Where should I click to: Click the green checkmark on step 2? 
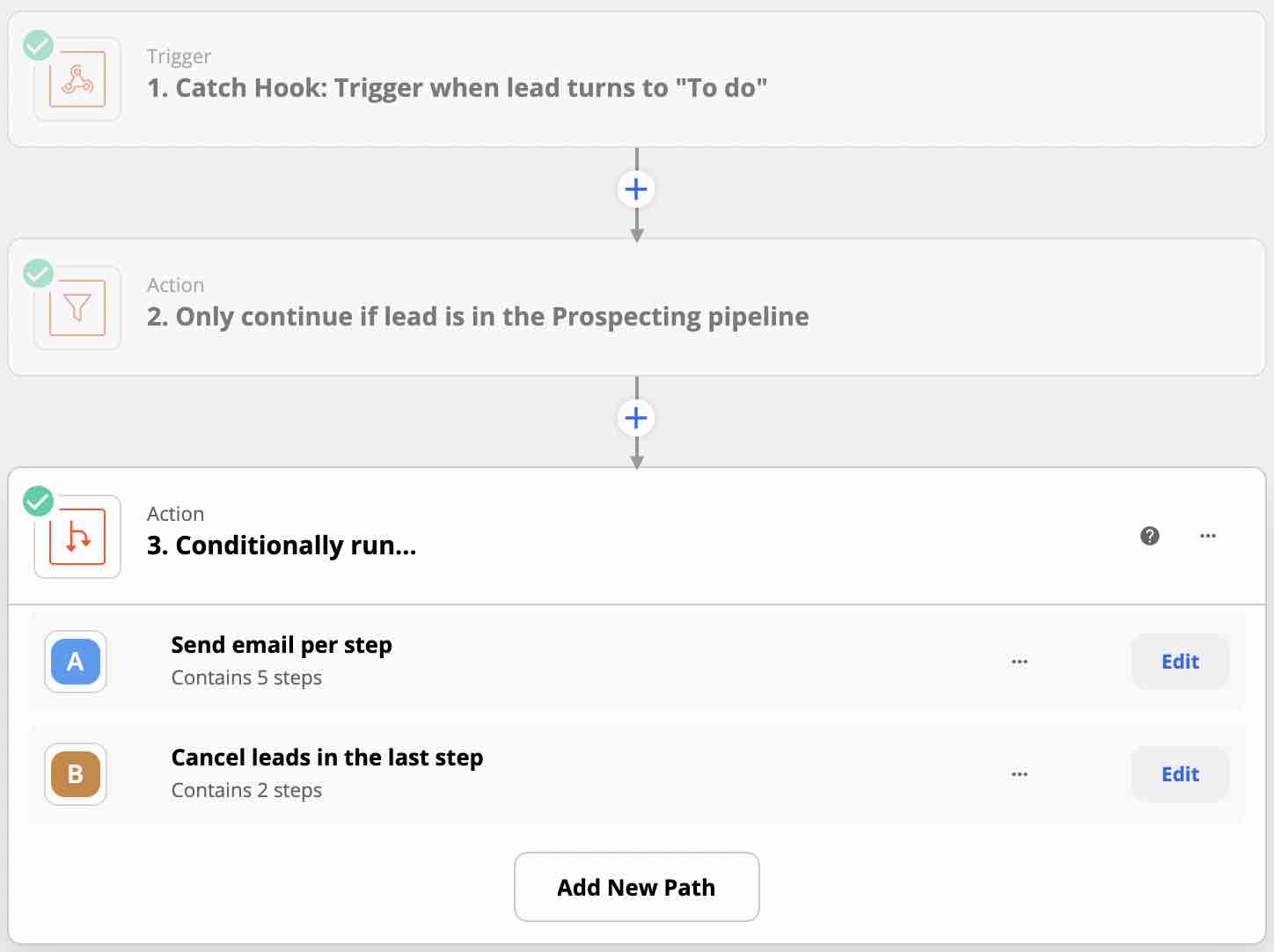coord(38,274)
